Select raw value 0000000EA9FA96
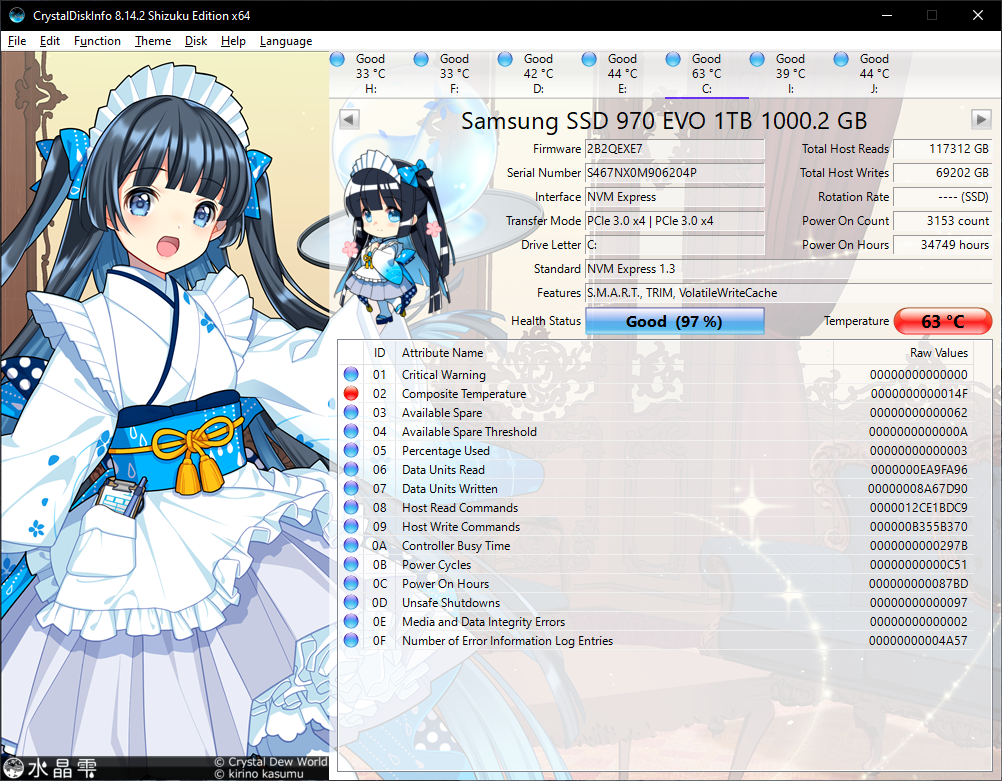The height and width of the screenshot is (781, 1002). pyautogui.click(x=919, y=470)
